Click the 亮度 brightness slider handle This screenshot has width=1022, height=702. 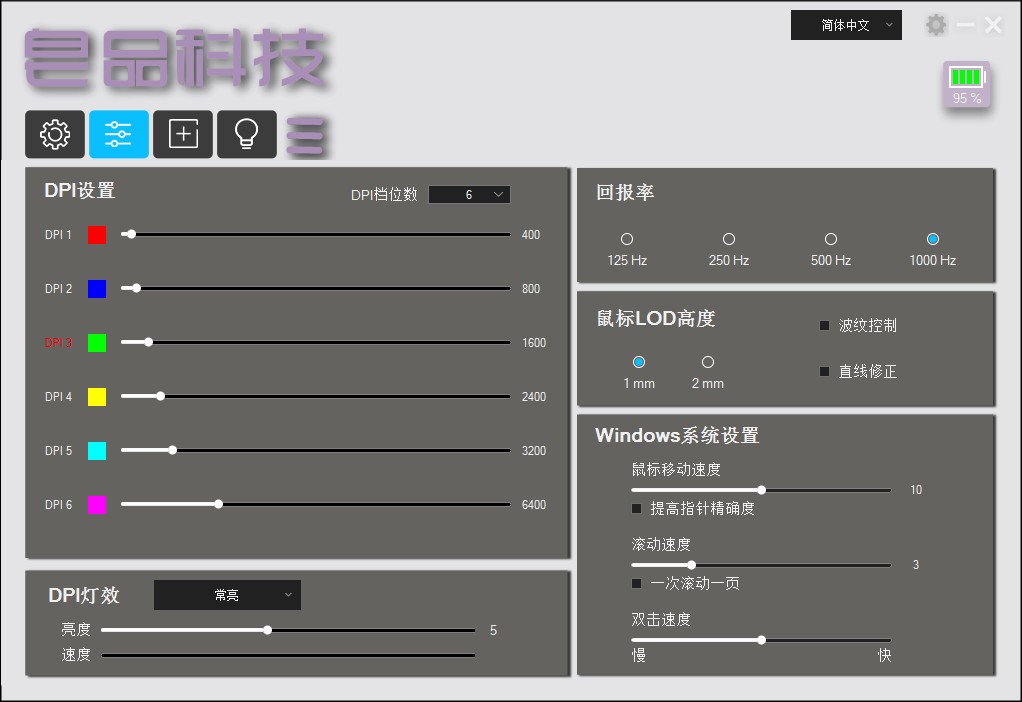click(x=266, y=630)
